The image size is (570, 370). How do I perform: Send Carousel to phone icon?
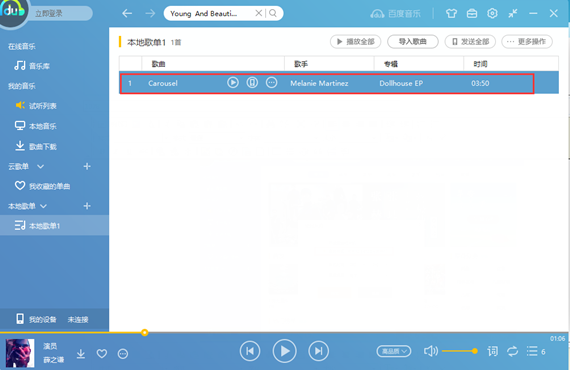click(x=252, y=83)
